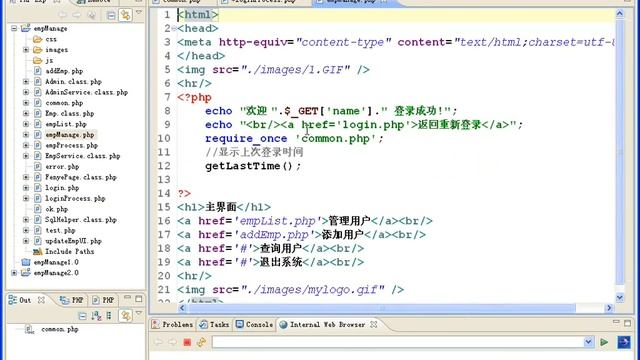Screen dimensions: 640x360
Task: Stop loading with red stop button
Action: pyautogui.click(x=187, y=342)
